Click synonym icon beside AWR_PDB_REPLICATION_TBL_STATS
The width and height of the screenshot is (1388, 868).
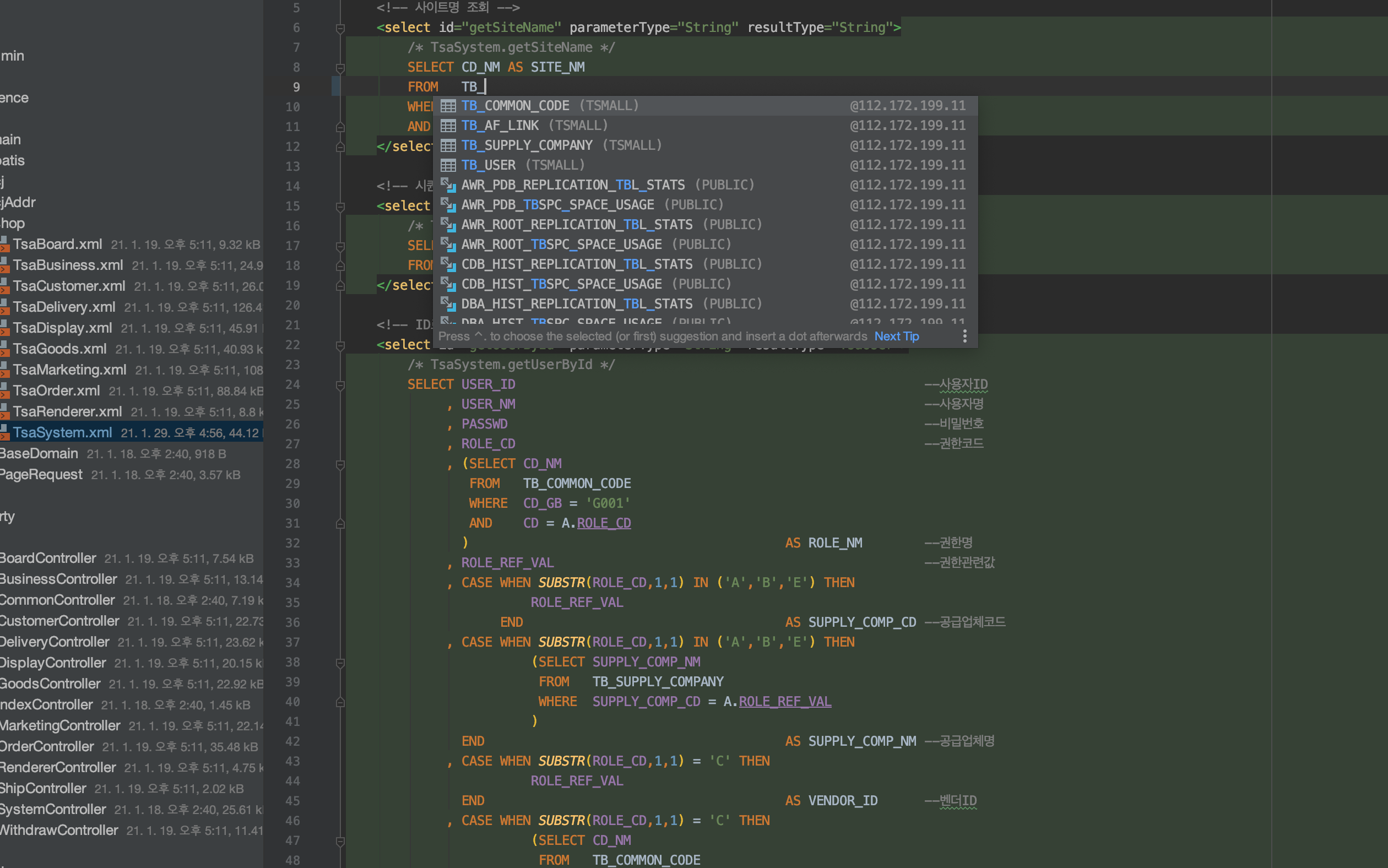coord(448,185)
